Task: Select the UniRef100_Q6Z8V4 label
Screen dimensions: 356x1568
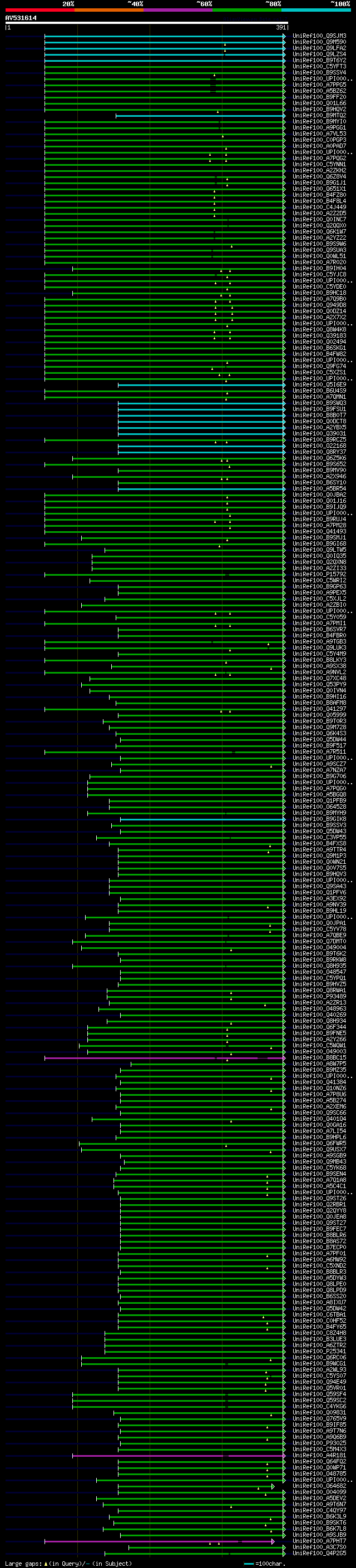Action: tap(319, 176)
